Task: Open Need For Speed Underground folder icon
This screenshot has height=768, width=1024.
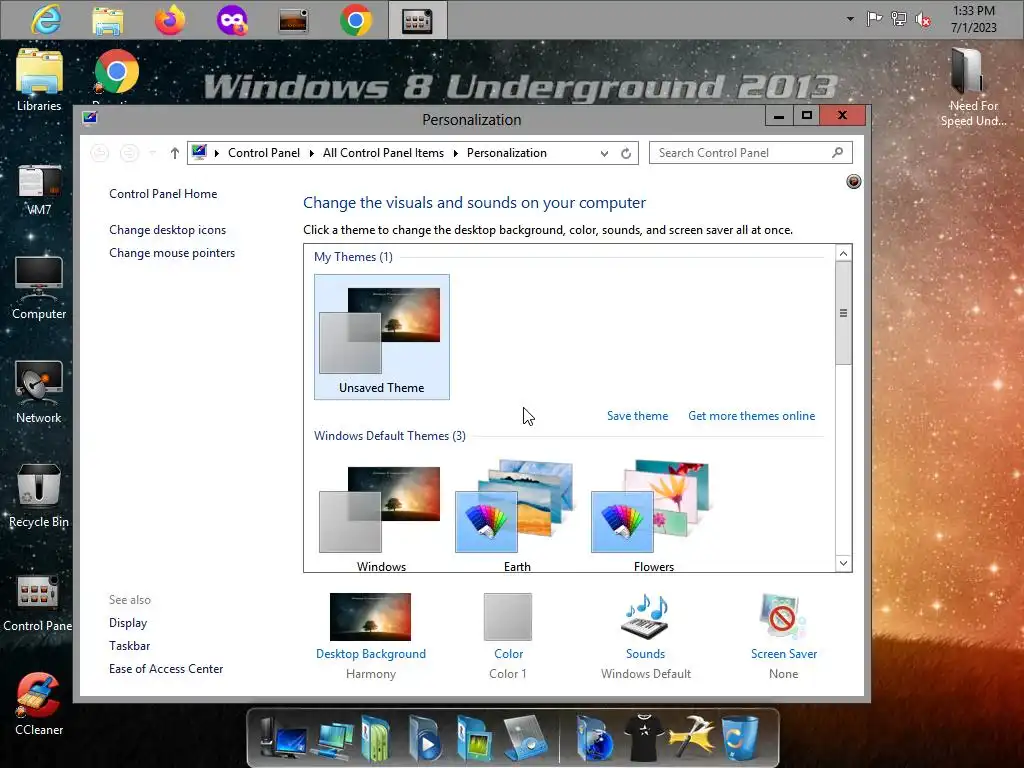Action: (973, 87)
